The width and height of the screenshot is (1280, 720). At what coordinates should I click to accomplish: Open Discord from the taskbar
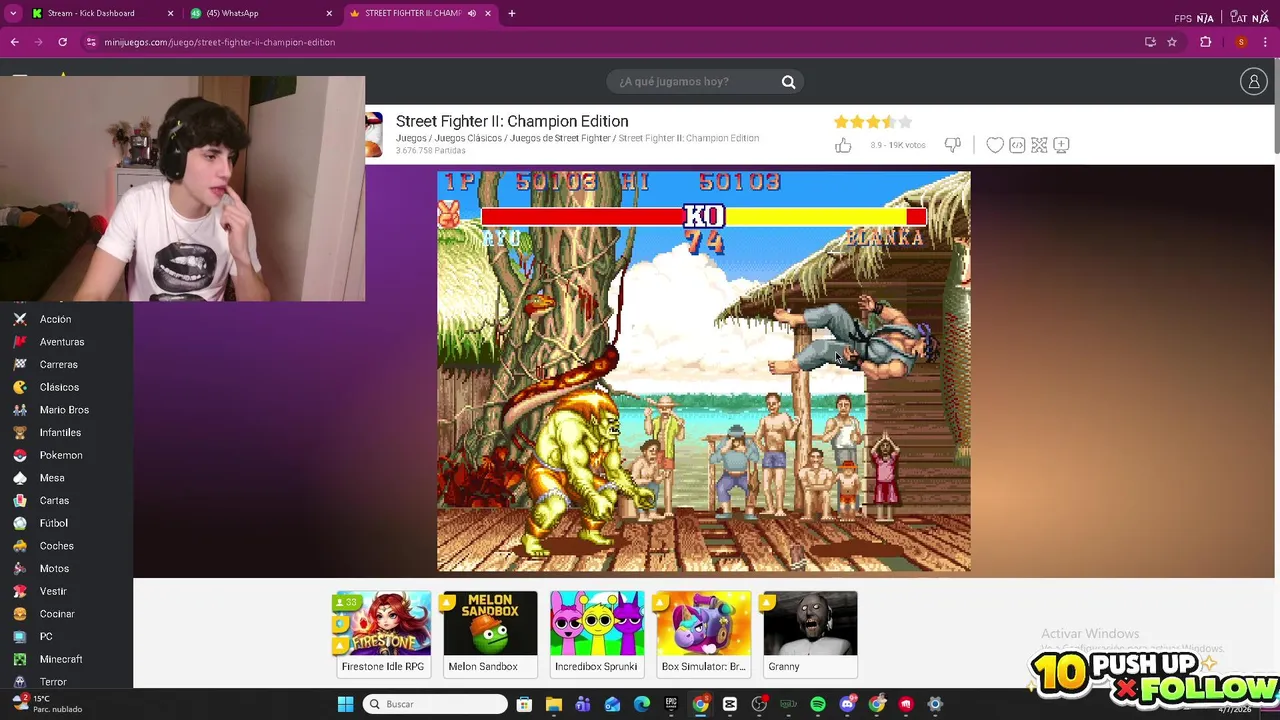click(x=847, y=704)
